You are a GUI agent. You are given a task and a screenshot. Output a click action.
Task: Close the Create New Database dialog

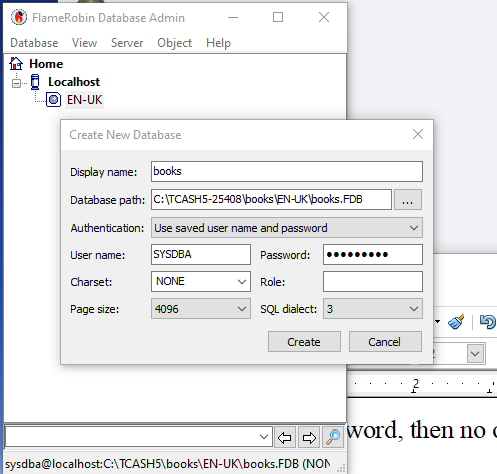coord(418,134)
